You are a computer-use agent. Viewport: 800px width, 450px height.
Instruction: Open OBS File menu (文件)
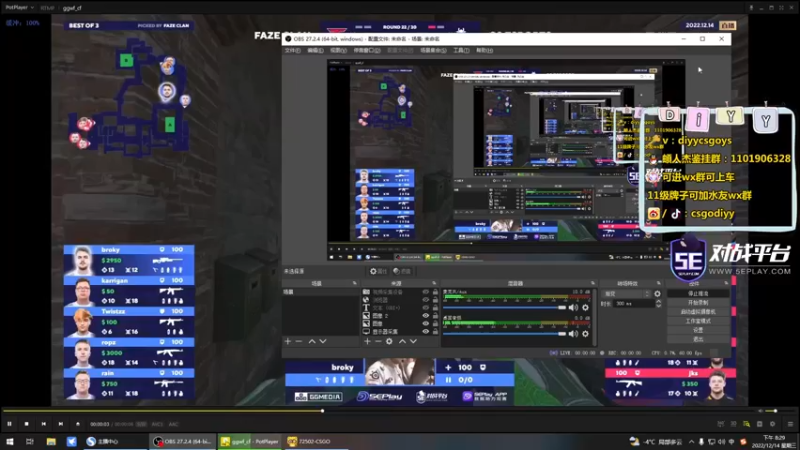292,51
